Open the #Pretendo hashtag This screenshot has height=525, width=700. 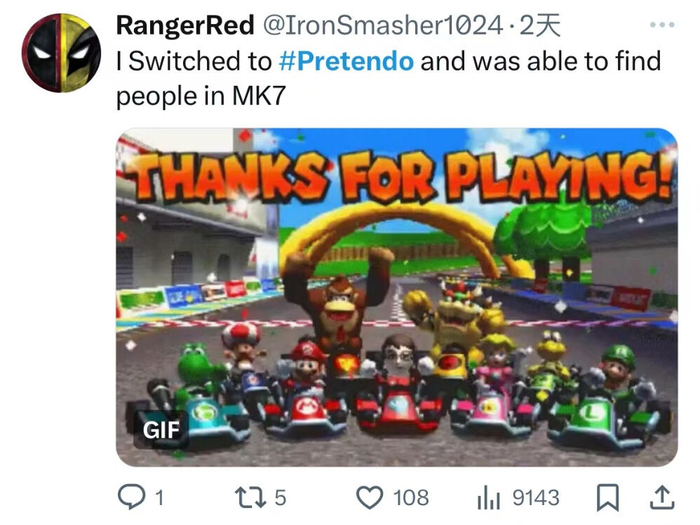point(346,61)
